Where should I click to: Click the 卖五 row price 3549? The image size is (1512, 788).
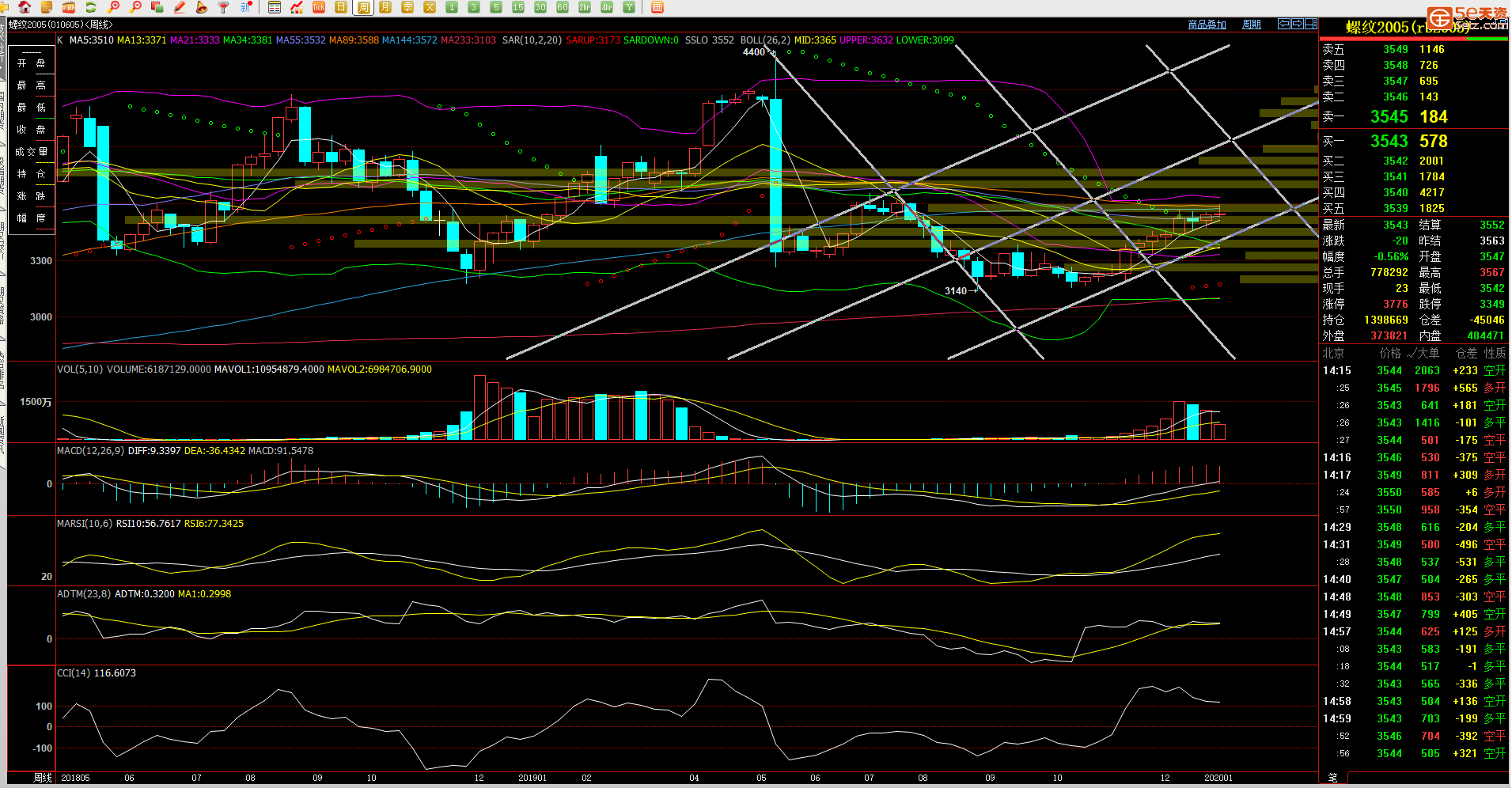[1396, 49]
